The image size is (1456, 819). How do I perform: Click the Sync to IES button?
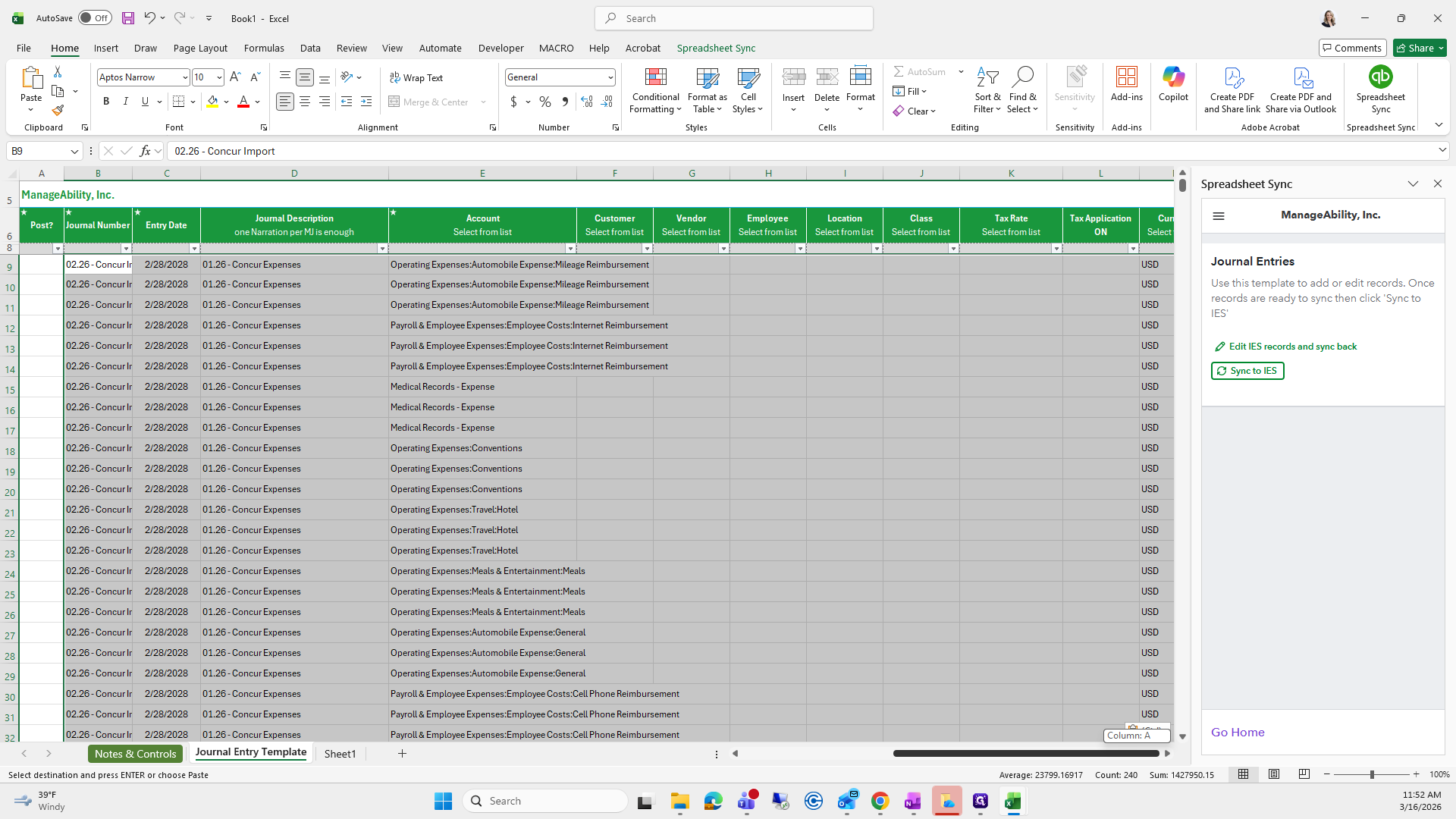(x=1247, y=371)
